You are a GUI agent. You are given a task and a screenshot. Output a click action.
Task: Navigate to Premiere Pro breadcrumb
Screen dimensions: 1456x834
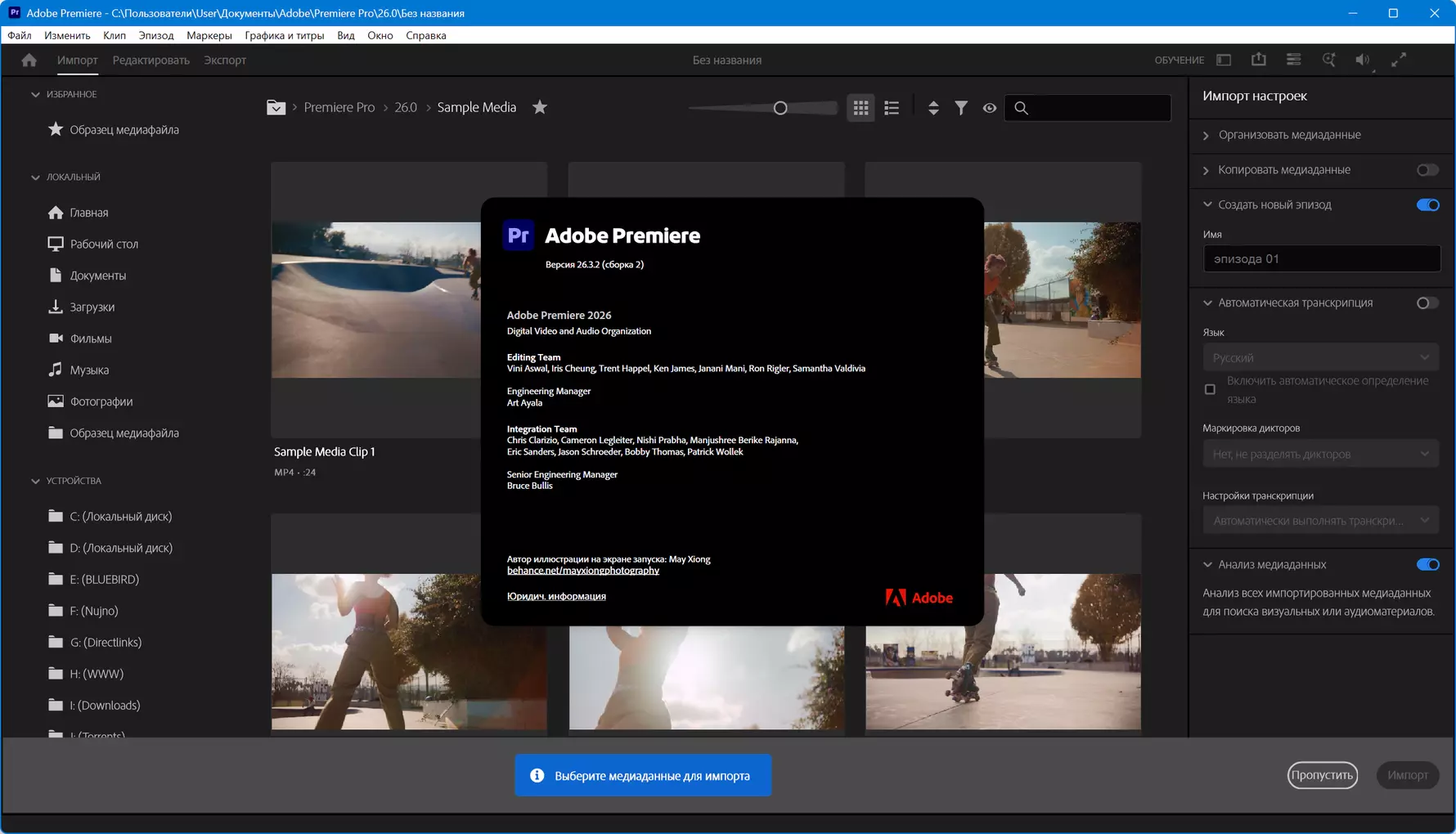pos(339,107)
